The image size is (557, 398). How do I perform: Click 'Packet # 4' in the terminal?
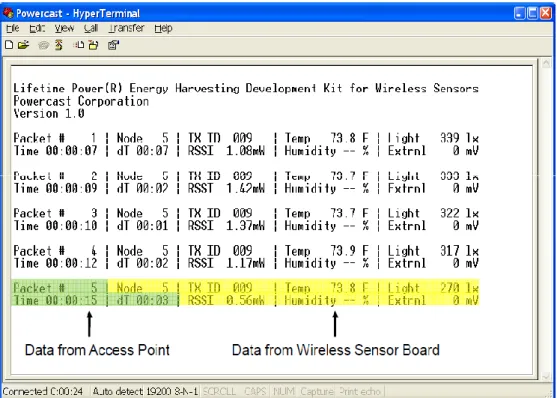pos(55,251)
